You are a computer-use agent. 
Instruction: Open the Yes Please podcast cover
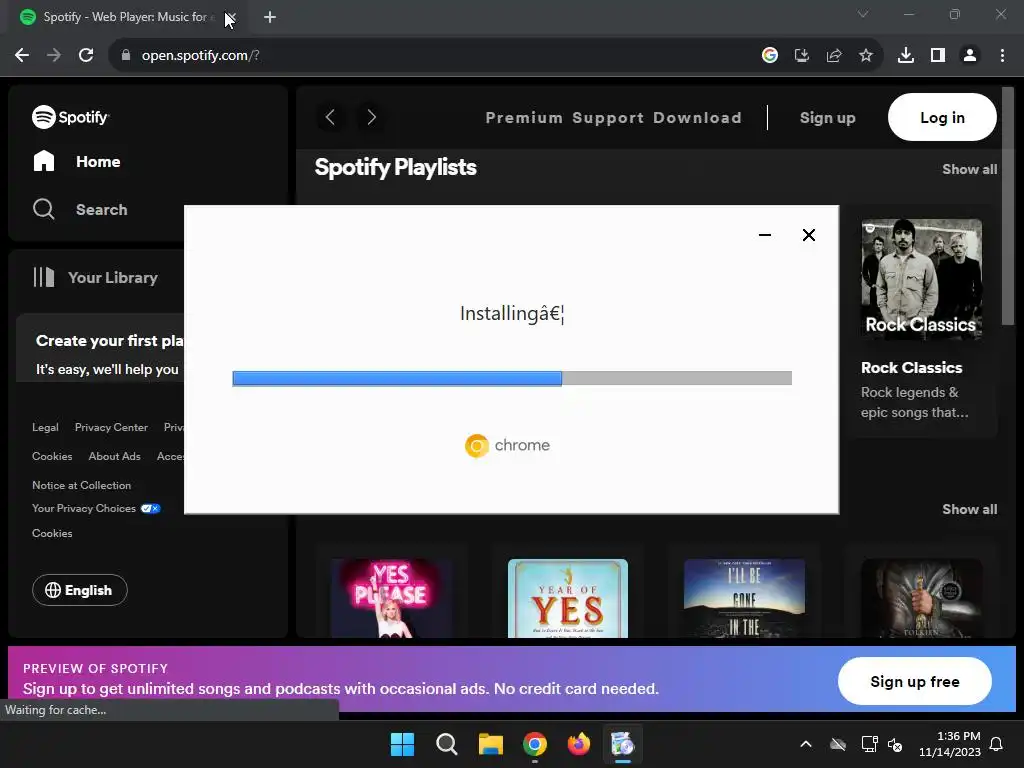tap(391, 598)
